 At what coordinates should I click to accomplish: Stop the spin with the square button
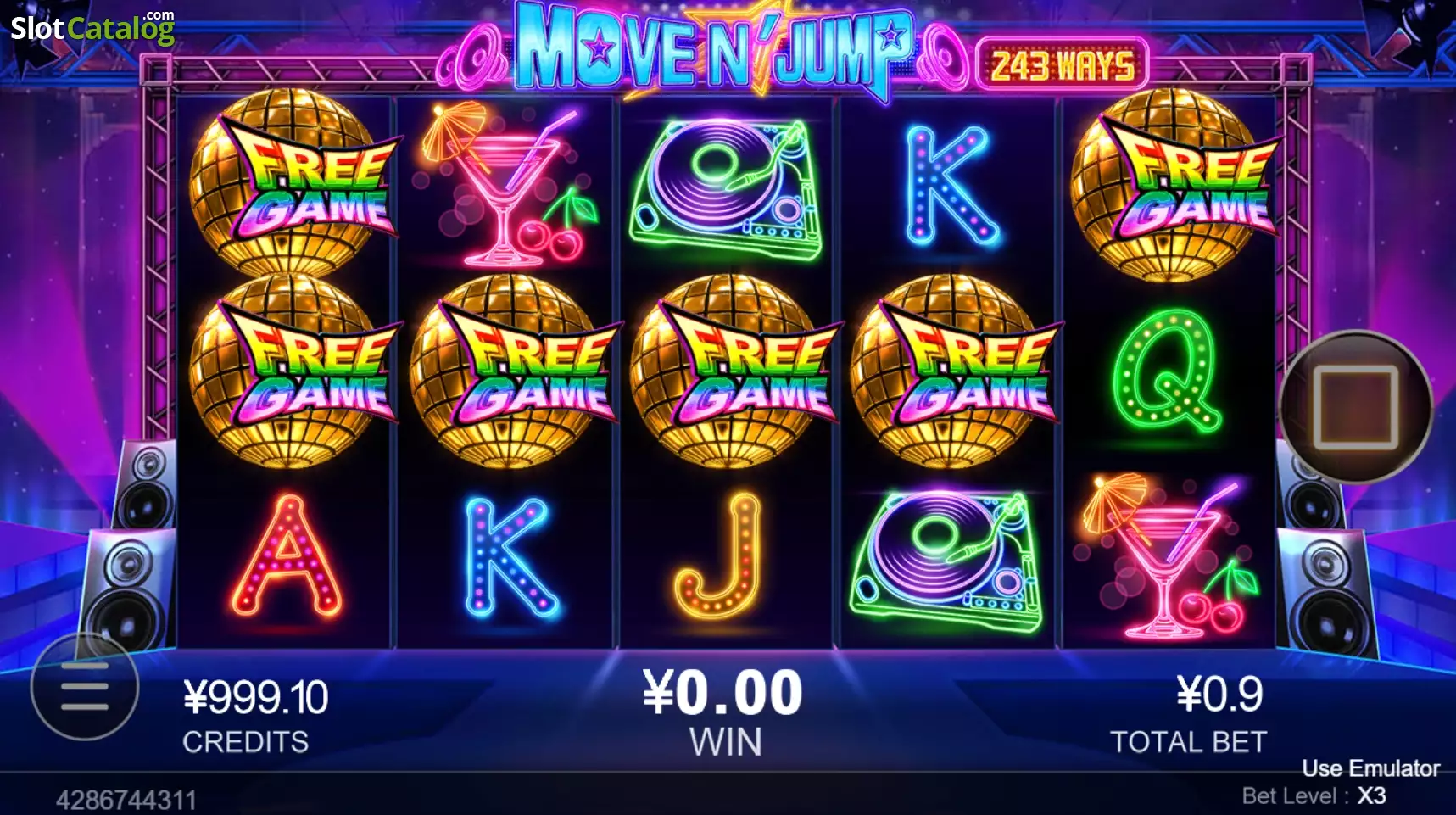[x=1356, y=407]
